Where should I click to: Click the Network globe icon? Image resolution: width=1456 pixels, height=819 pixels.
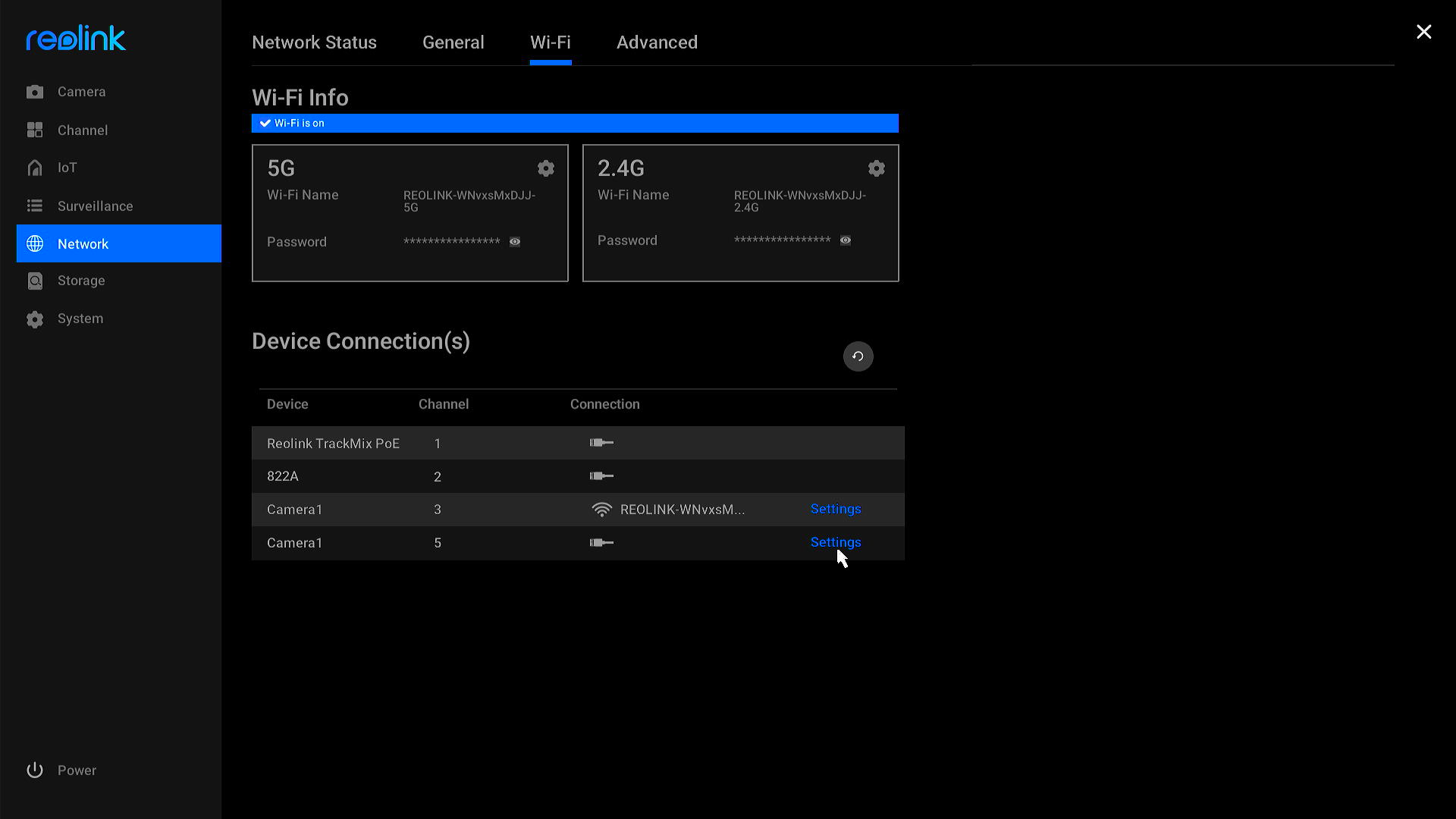tap(35, 243)
